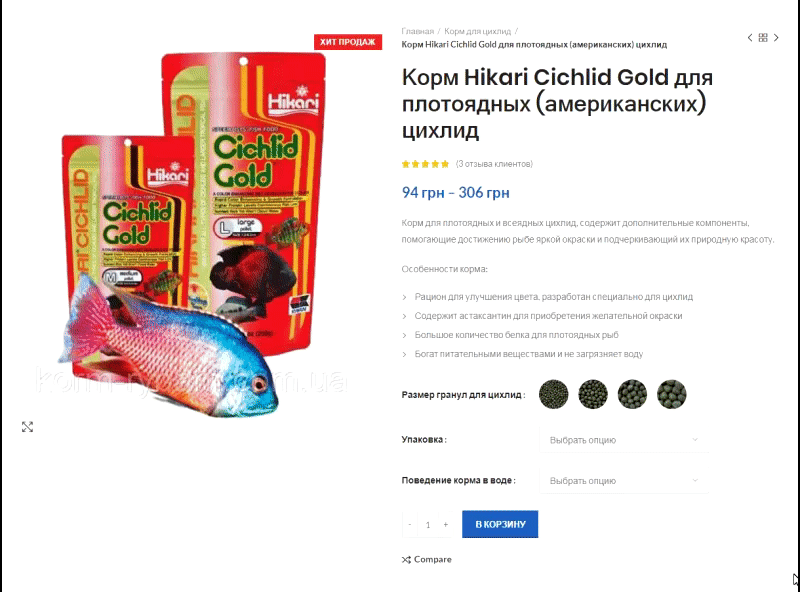Open the previous product arrow
Viewport: 800px width, 592px height.
click(749, 38)
